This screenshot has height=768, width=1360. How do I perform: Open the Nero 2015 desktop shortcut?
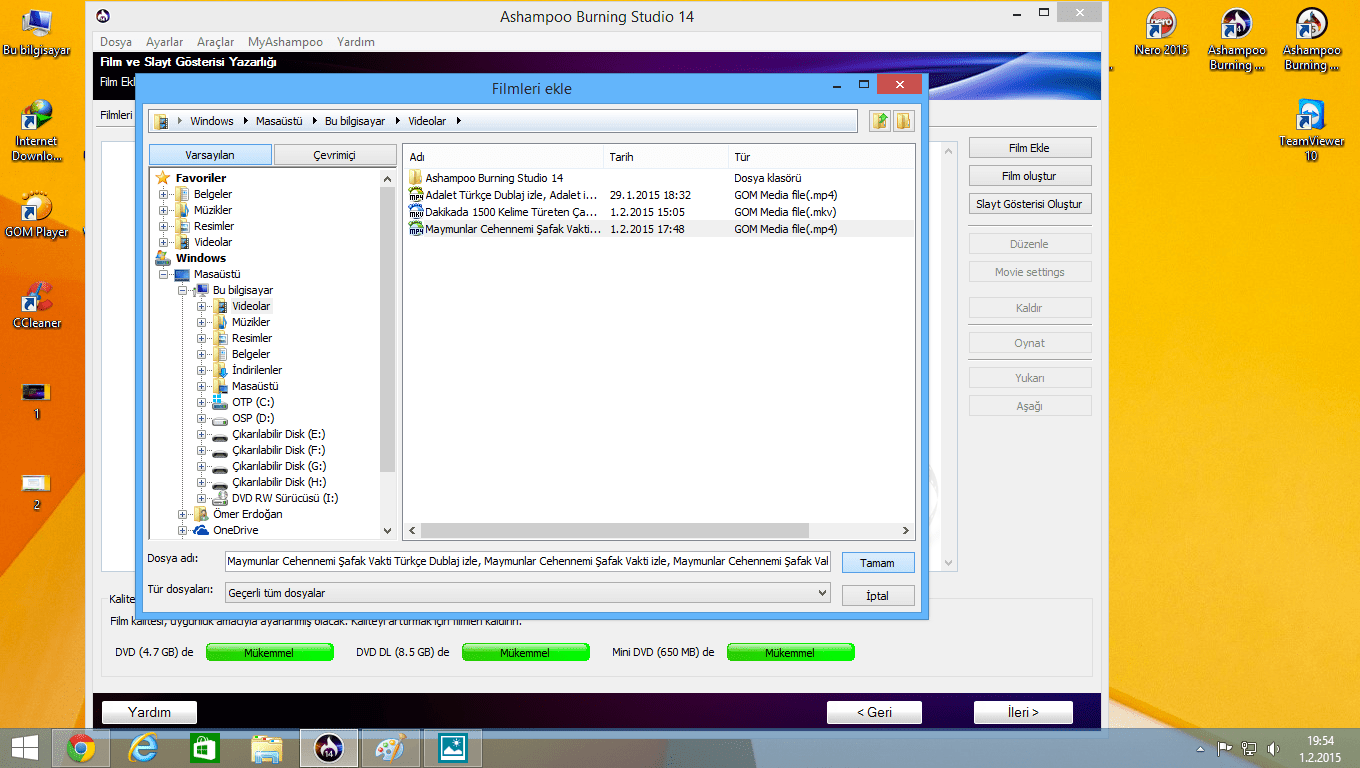coord(1161,33)
